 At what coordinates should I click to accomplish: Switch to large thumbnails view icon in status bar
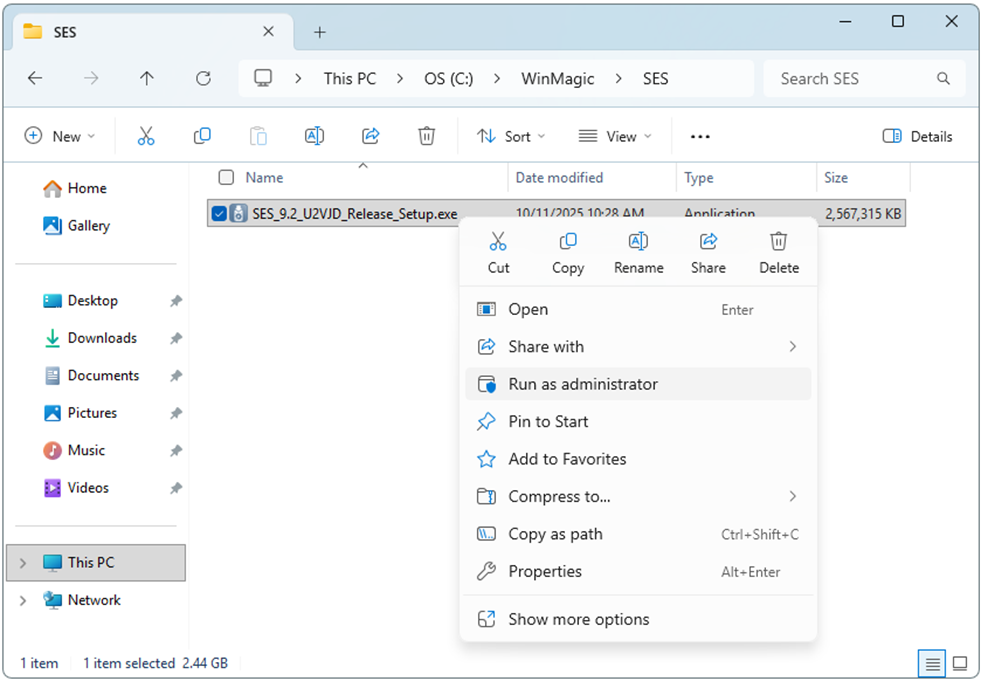tap(960, 663)
